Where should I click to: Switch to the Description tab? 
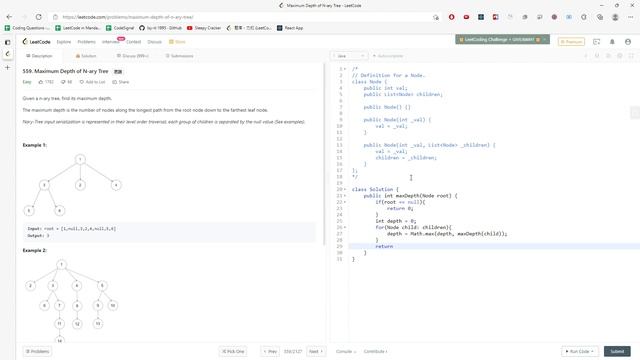click(x=39, y=56)
